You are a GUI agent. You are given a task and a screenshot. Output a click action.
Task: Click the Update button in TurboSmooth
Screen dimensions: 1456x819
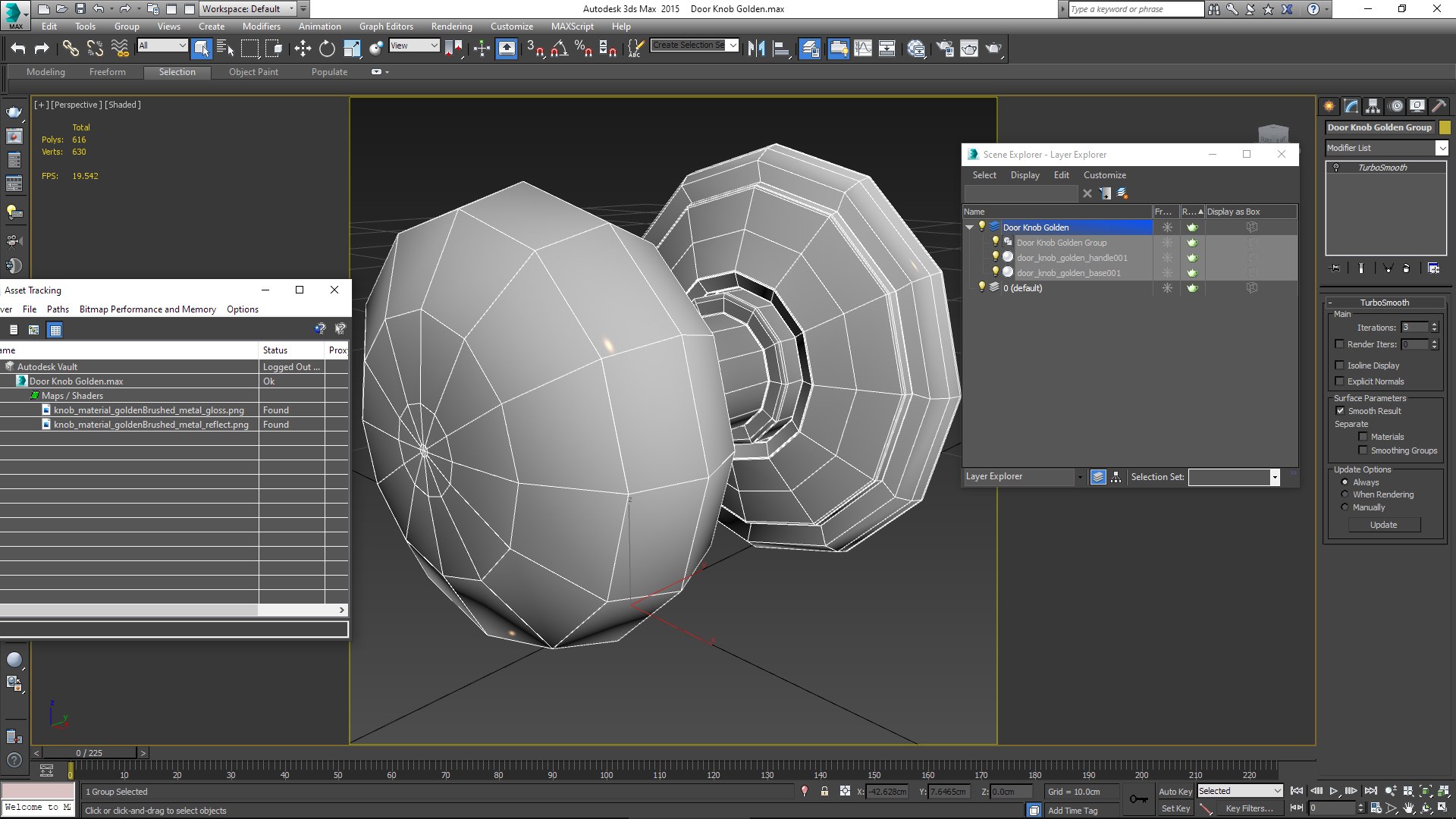point(1383,525)
